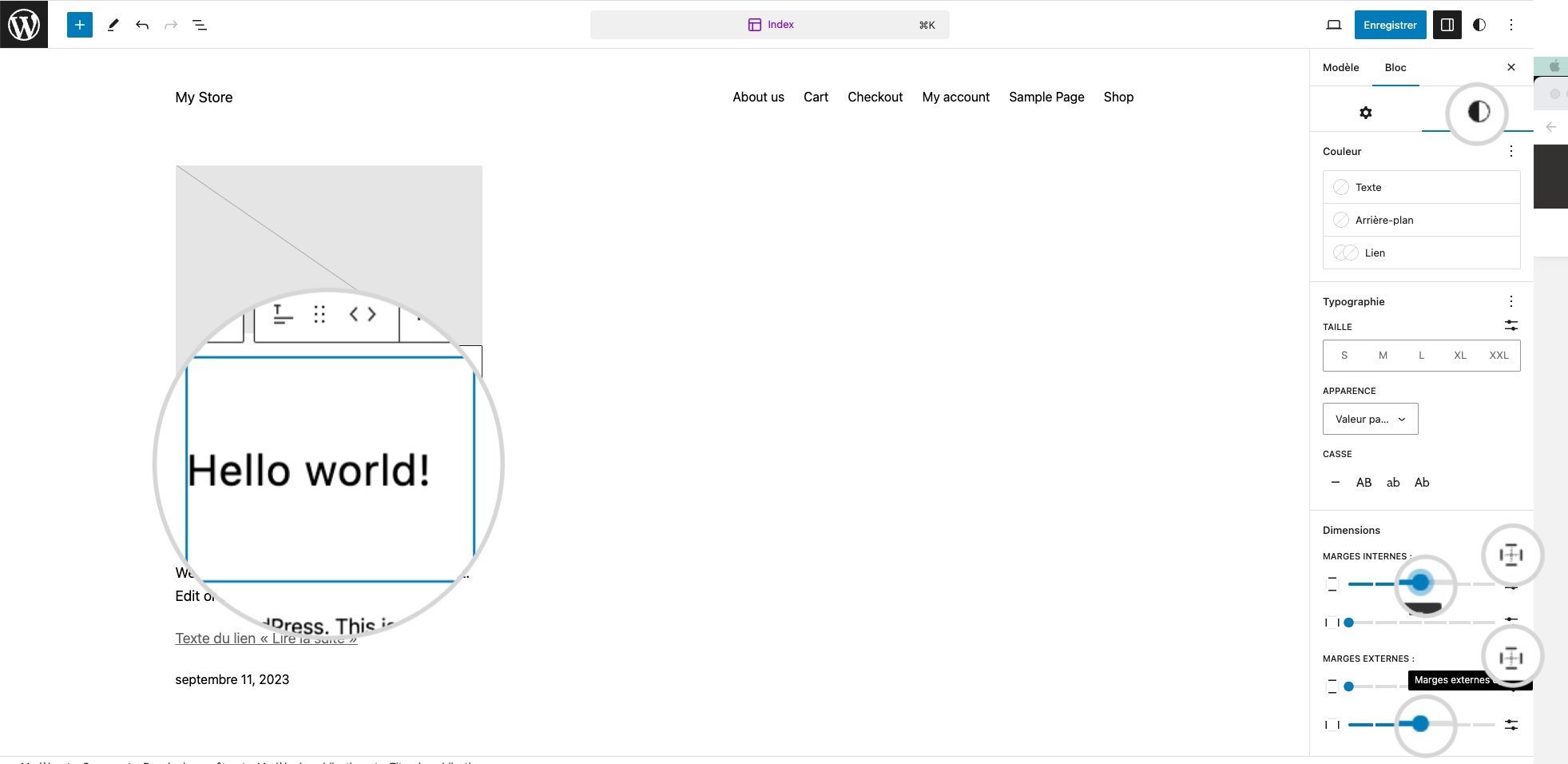
Task: Apply uppercase AB letter case
Action: click(1364, 482)
